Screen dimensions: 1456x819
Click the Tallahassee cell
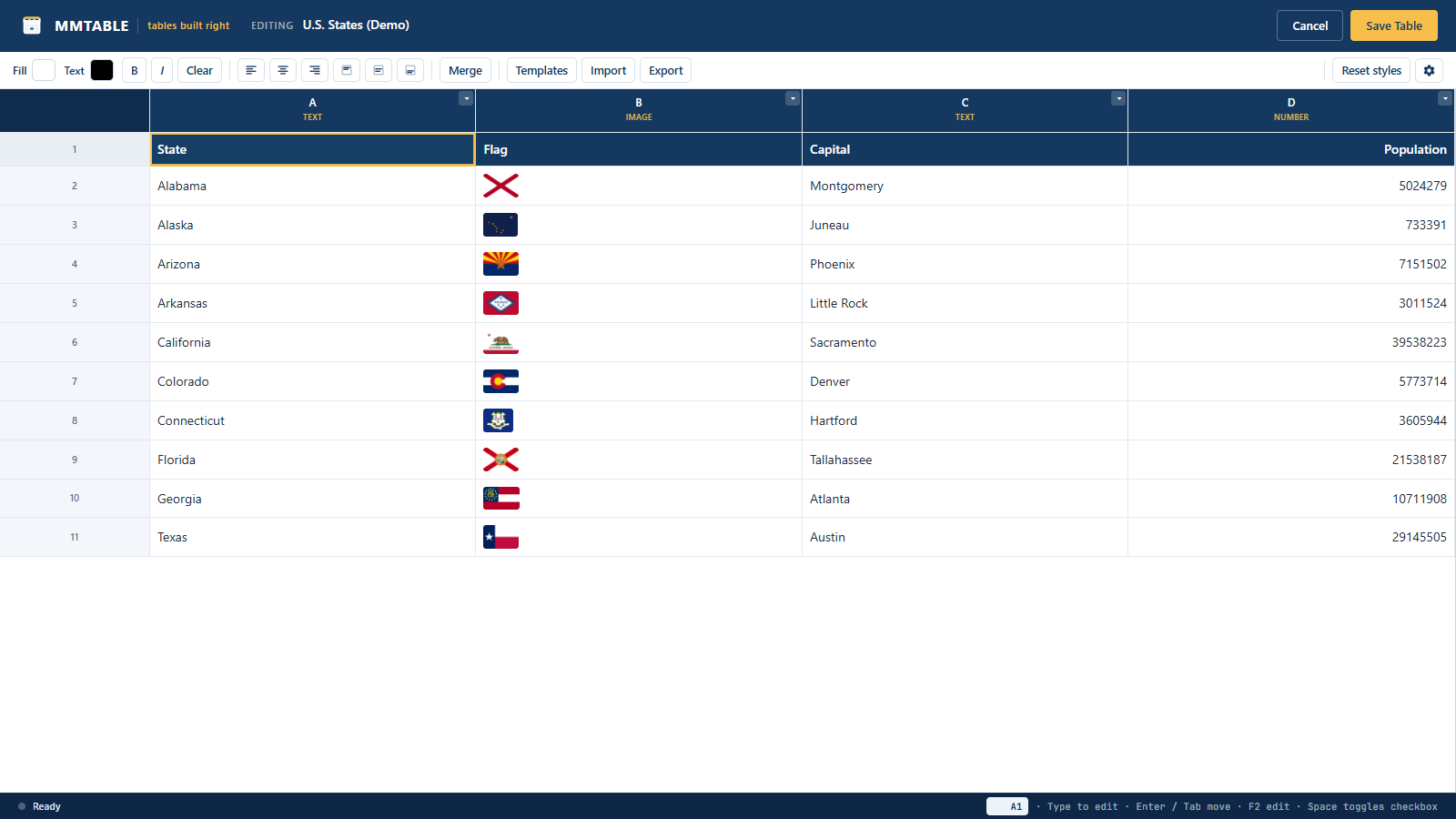point(965,460)
